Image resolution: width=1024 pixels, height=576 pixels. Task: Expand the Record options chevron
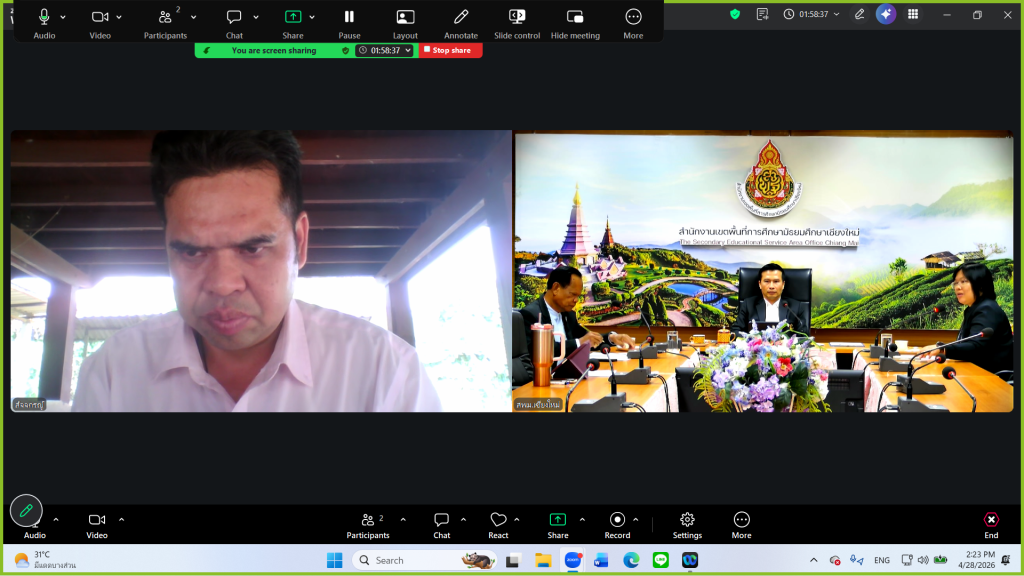636,519
